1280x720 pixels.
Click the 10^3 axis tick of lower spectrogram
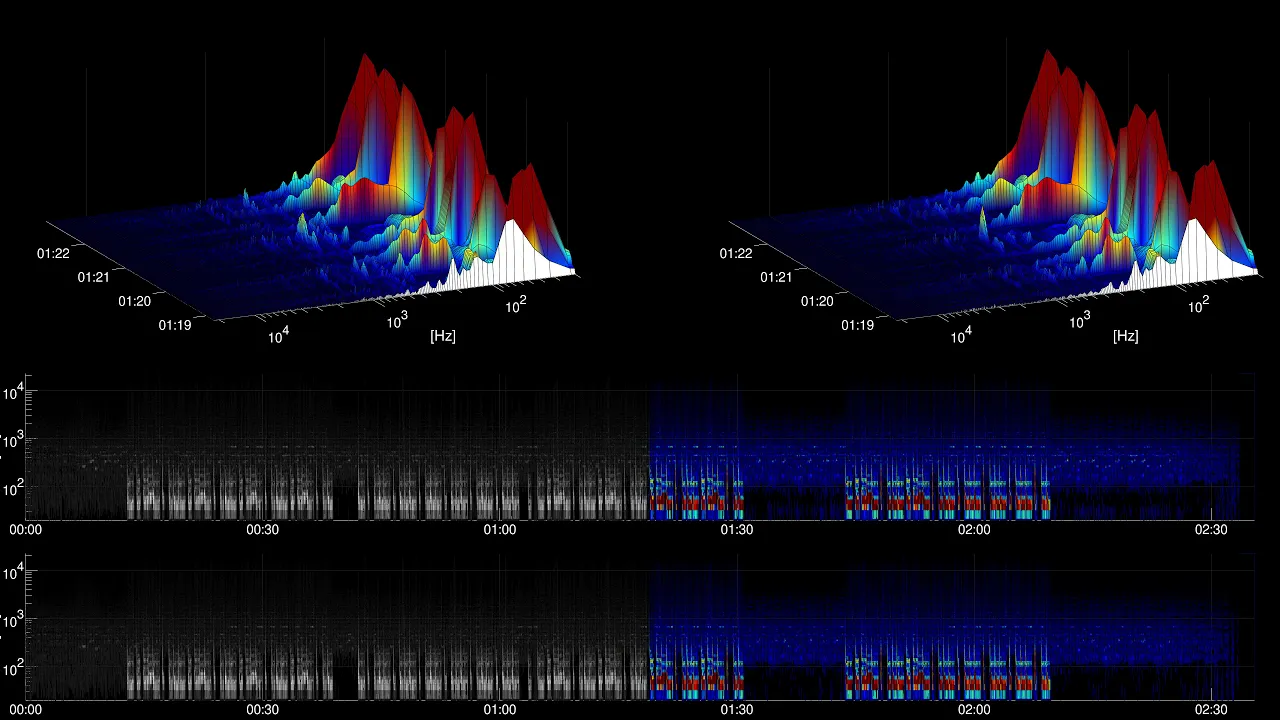coord(12,620)
